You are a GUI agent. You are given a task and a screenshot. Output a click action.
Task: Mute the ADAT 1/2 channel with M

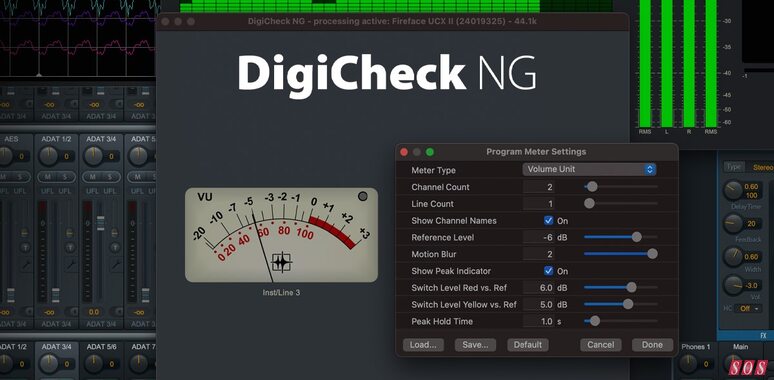(x=48, y=177)
